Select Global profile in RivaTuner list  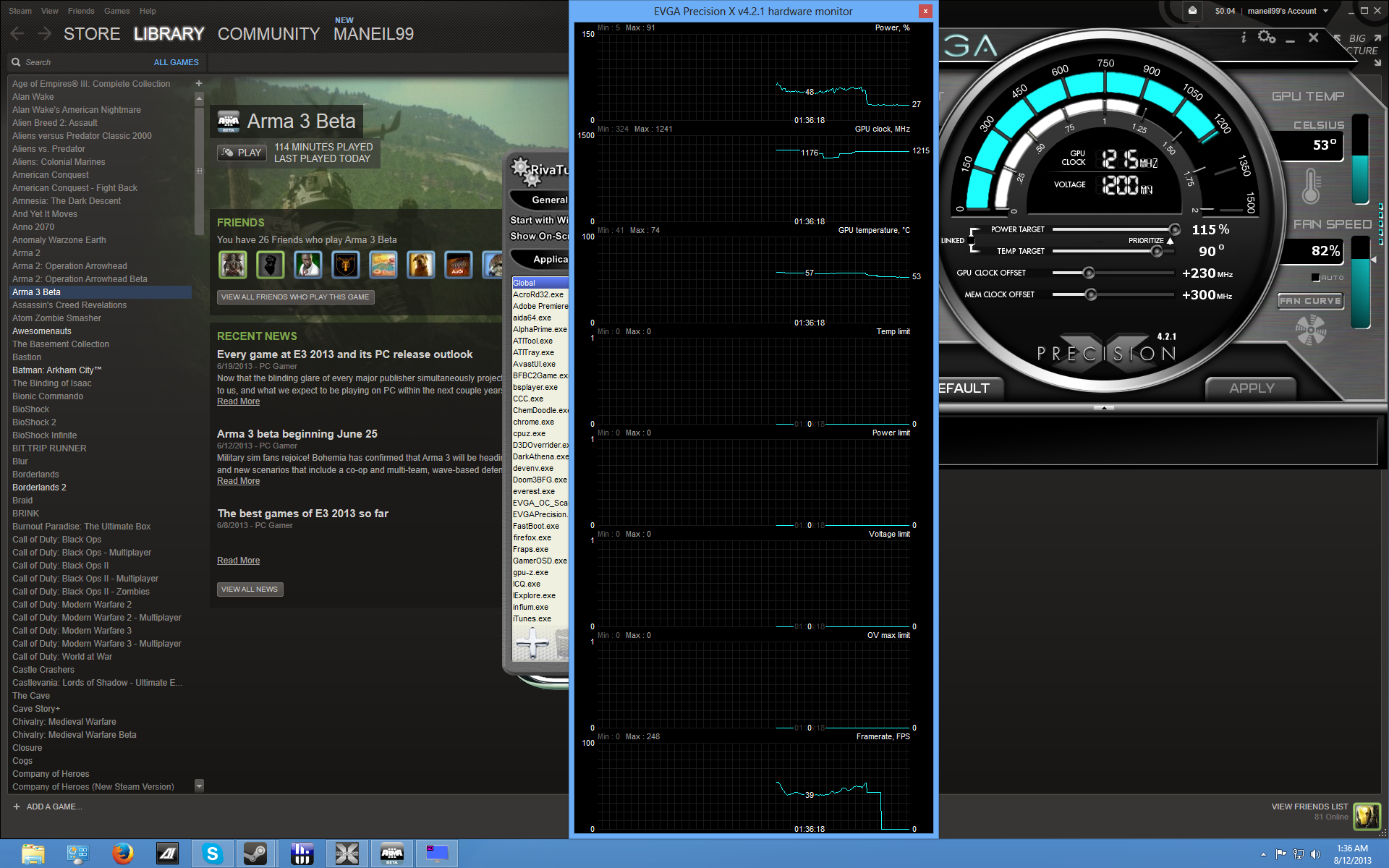click(x=540, y=283)
